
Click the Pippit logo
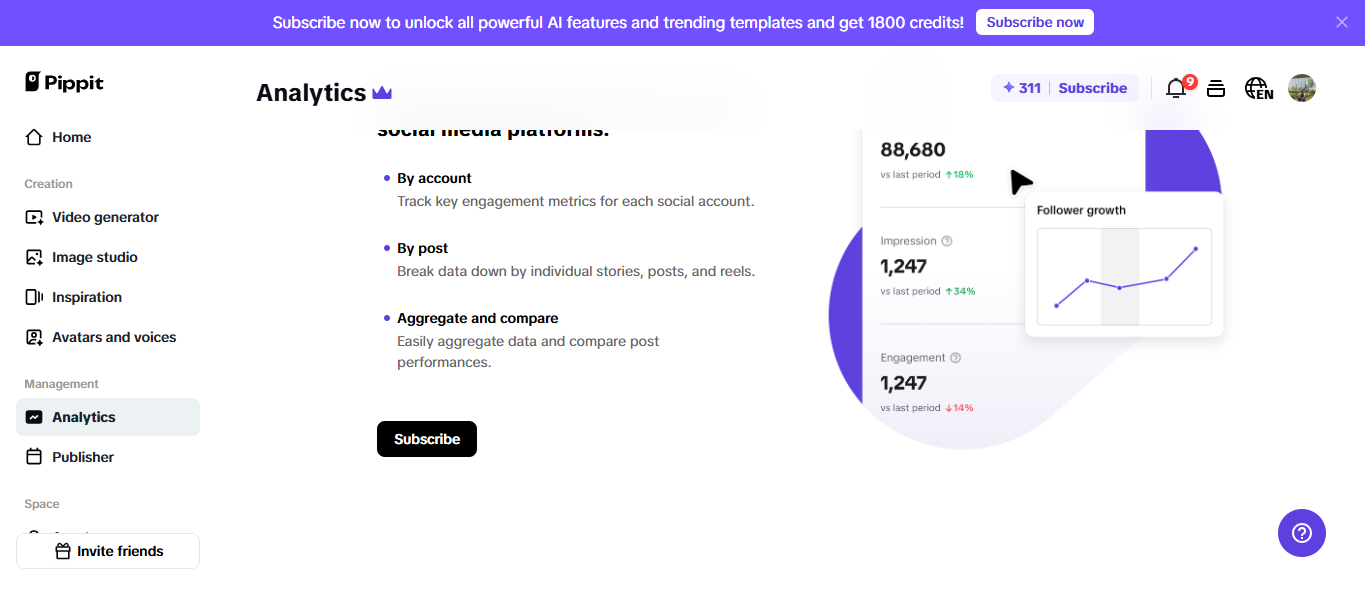point(65,83)
